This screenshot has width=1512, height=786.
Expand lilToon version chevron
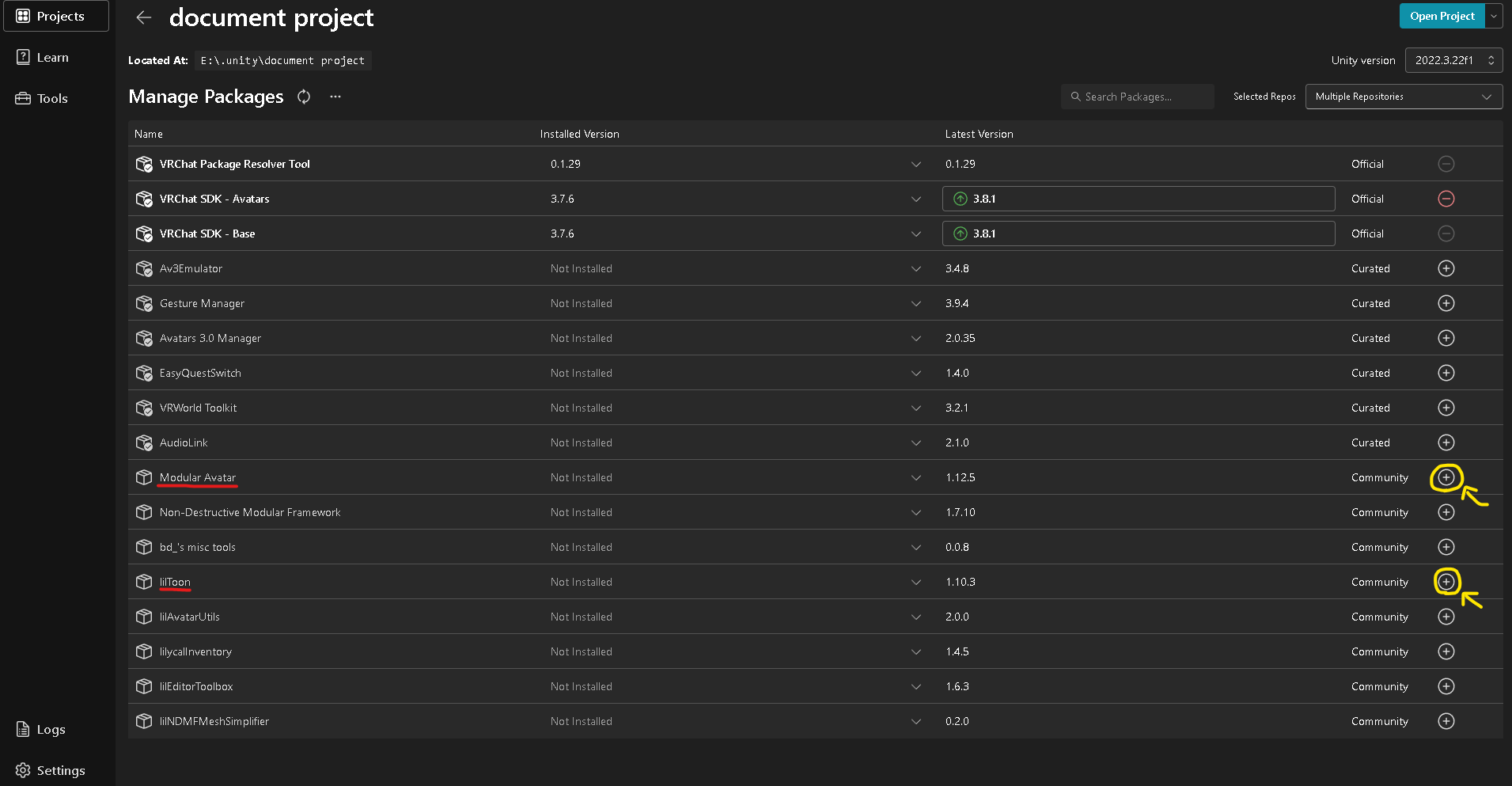coord(916,582)
